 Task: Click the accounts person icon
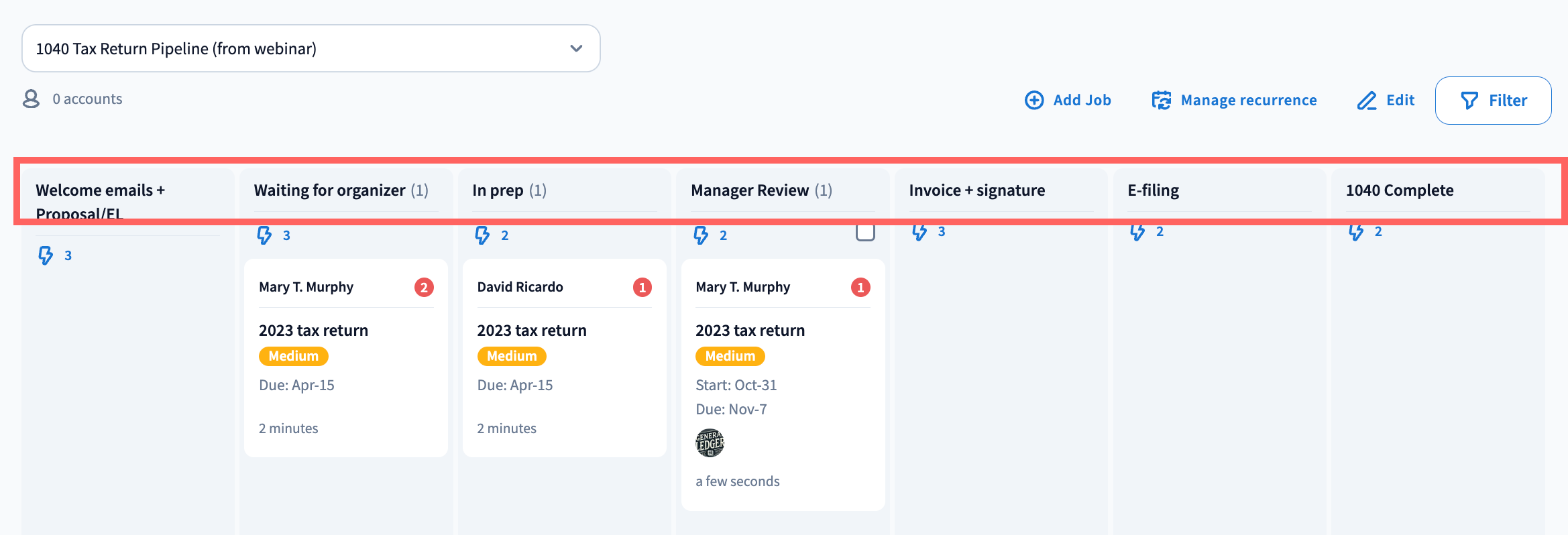coord(31,99)
